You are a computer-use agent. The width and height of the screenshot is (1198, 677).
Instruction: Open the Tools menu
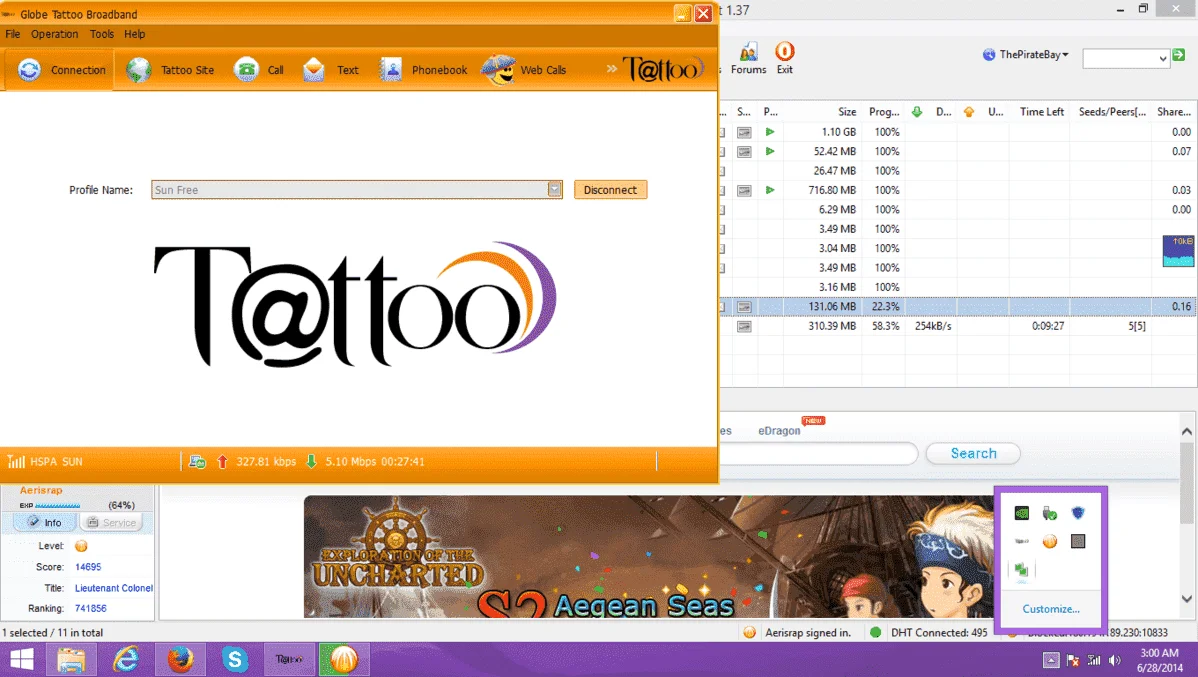pos(102,34)
